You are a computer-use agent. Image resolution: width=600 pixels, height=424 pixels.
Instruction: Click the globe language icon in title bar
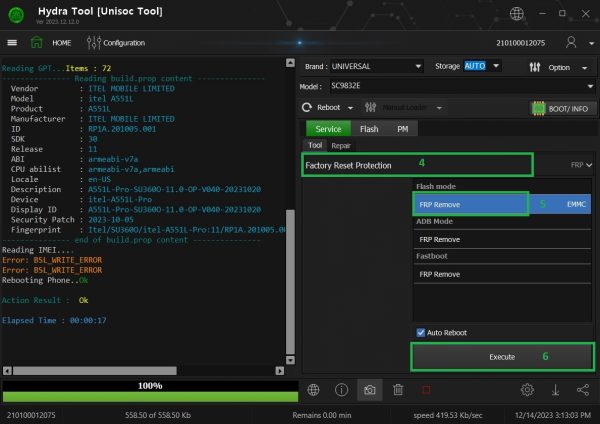tap(517, 14)
